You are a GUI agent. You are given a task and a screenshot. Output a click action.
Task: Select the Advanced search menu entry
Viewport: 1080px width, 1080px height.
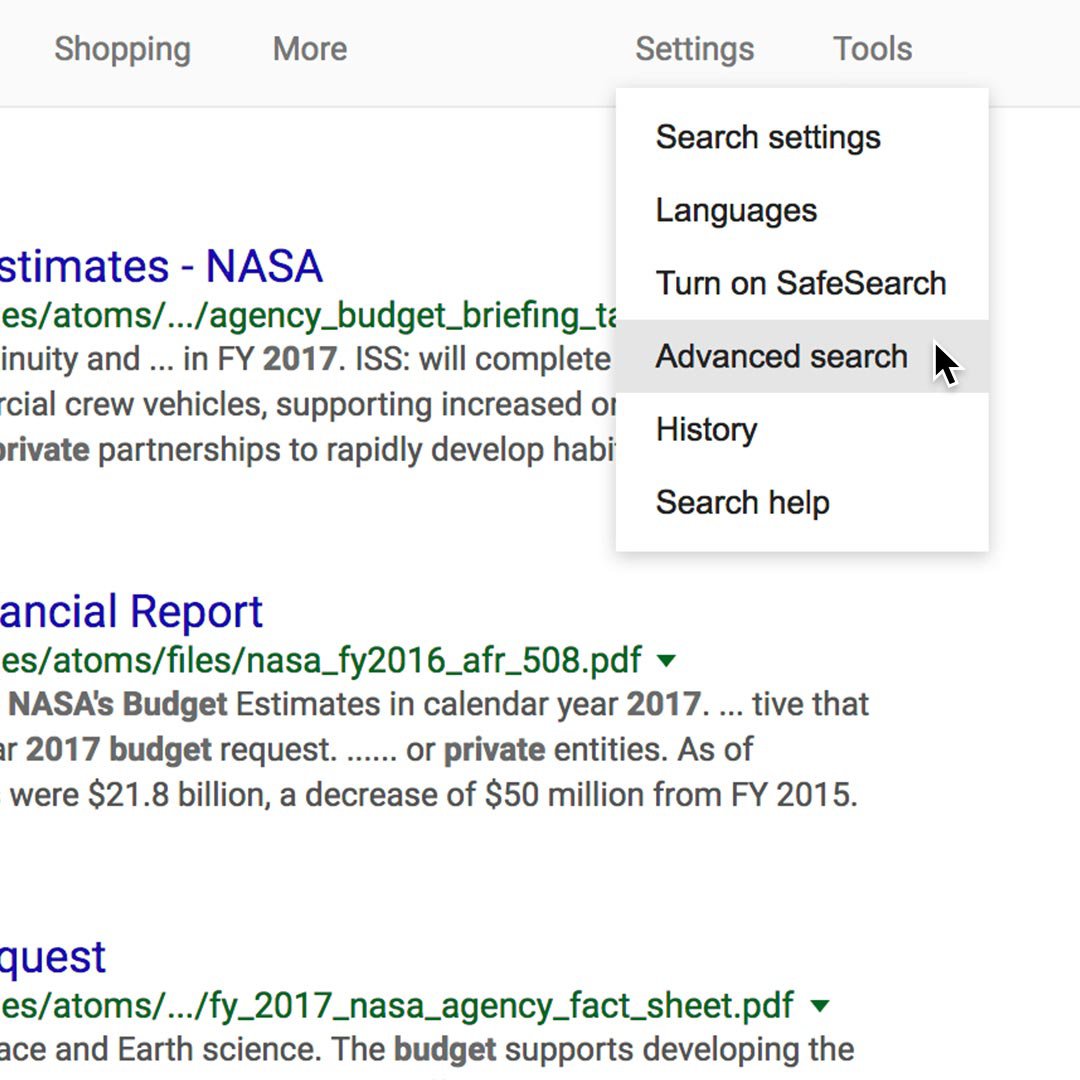tap(802, 356)
